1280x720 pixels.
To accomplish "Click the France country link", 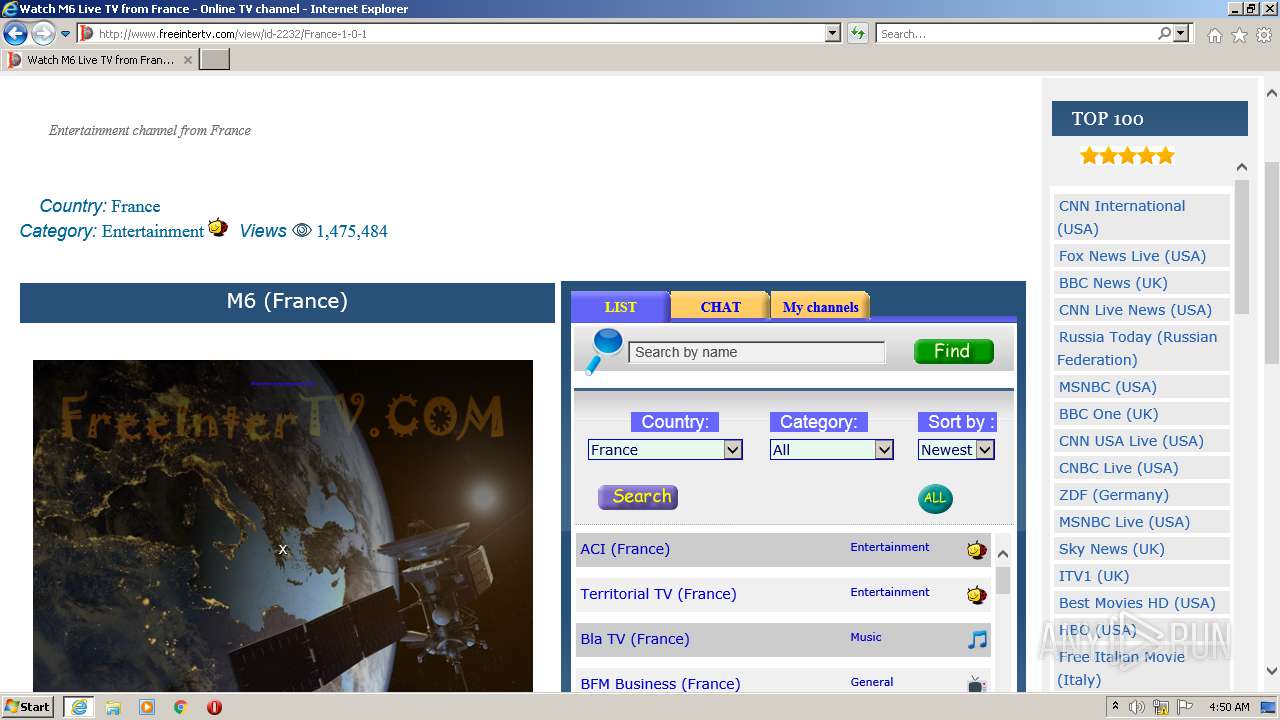I will [136, 206].
